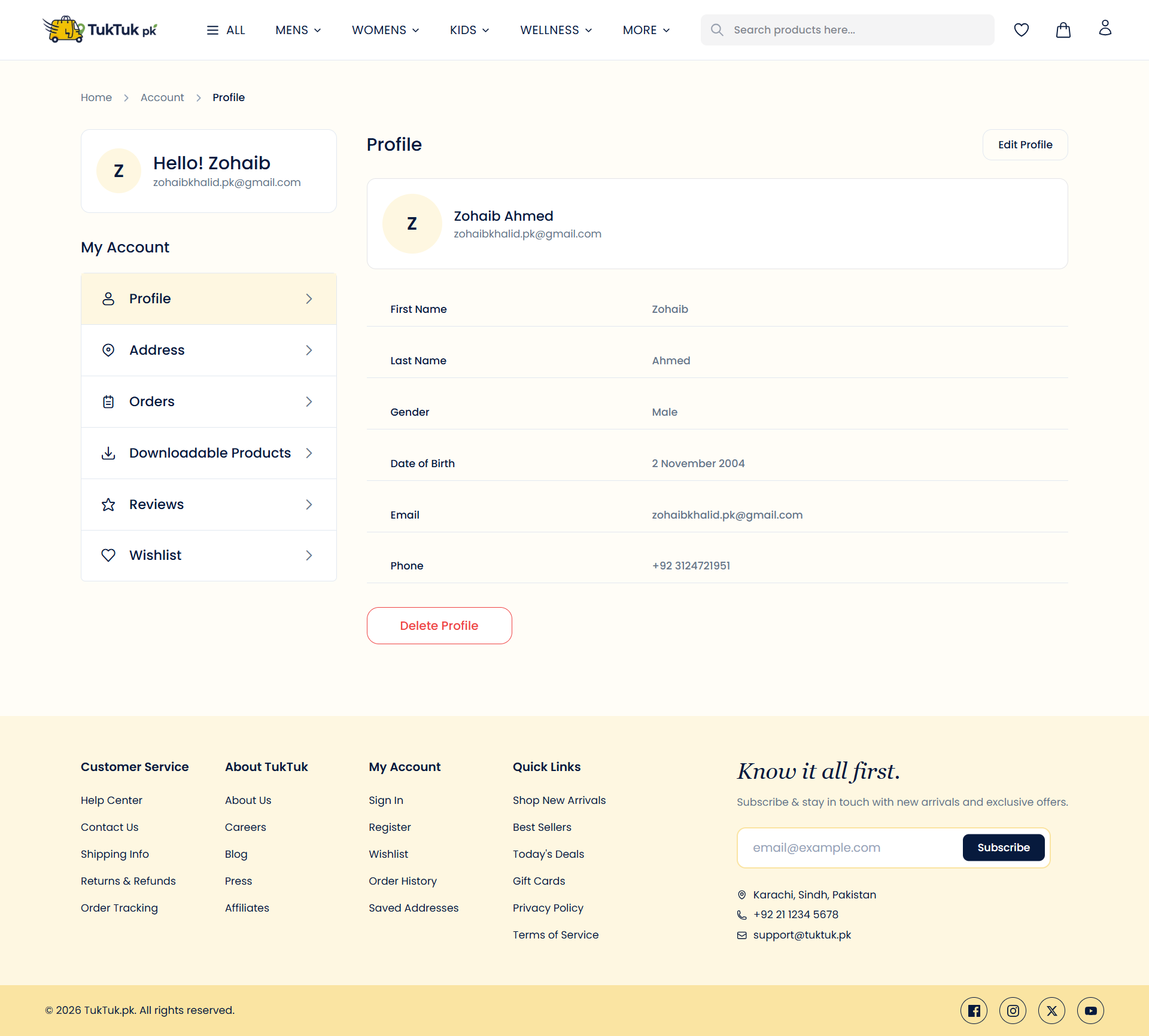1149x1036 pixels.
Task: Expand the KIDS dropdown menu
Action: tap(470, 30)
